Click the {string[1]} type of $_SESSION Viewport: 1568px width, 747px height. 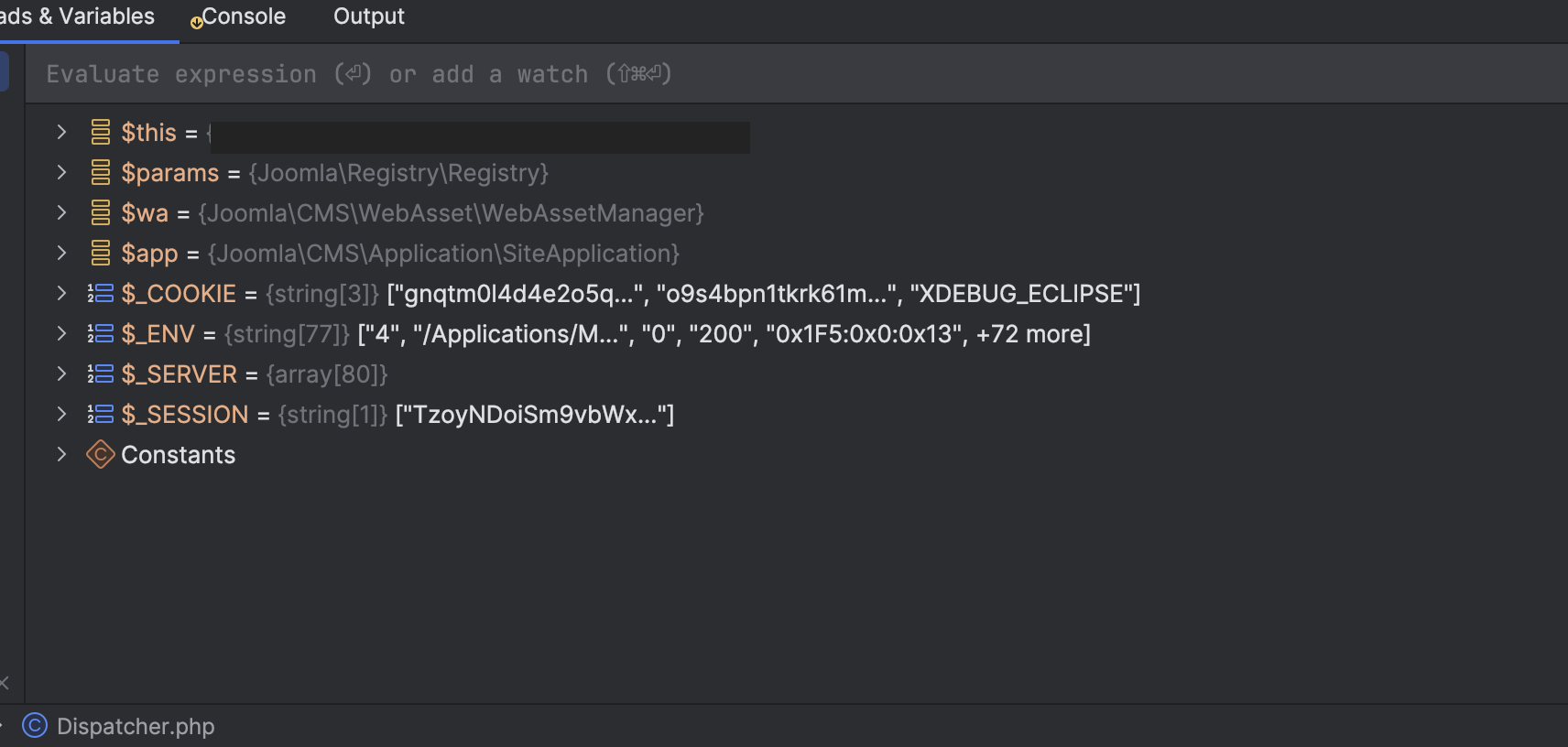(x=333, y=415)
